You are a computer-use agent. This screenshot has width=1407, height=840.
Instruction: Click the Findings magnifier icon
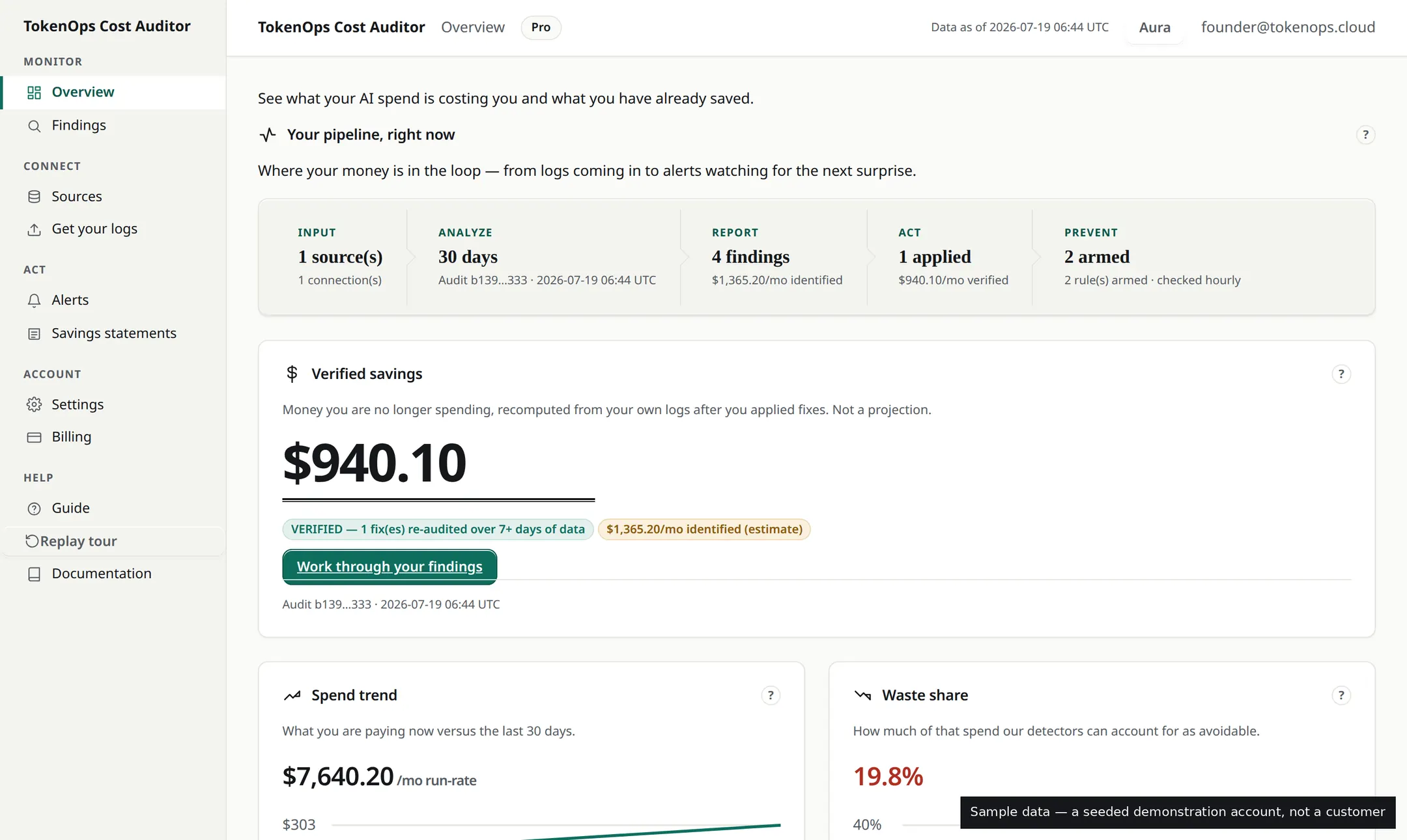pyautogui.click(x=35, y=126)
